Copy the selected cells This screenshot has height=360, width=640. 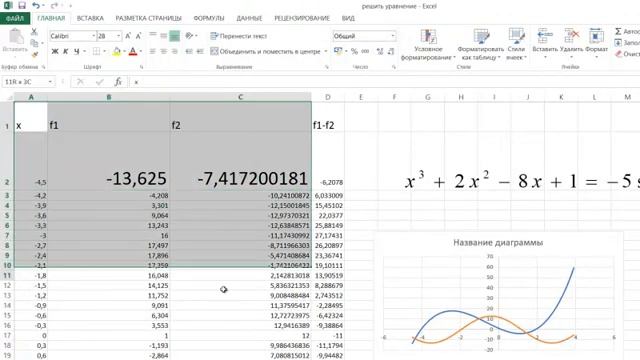(34, 43)
